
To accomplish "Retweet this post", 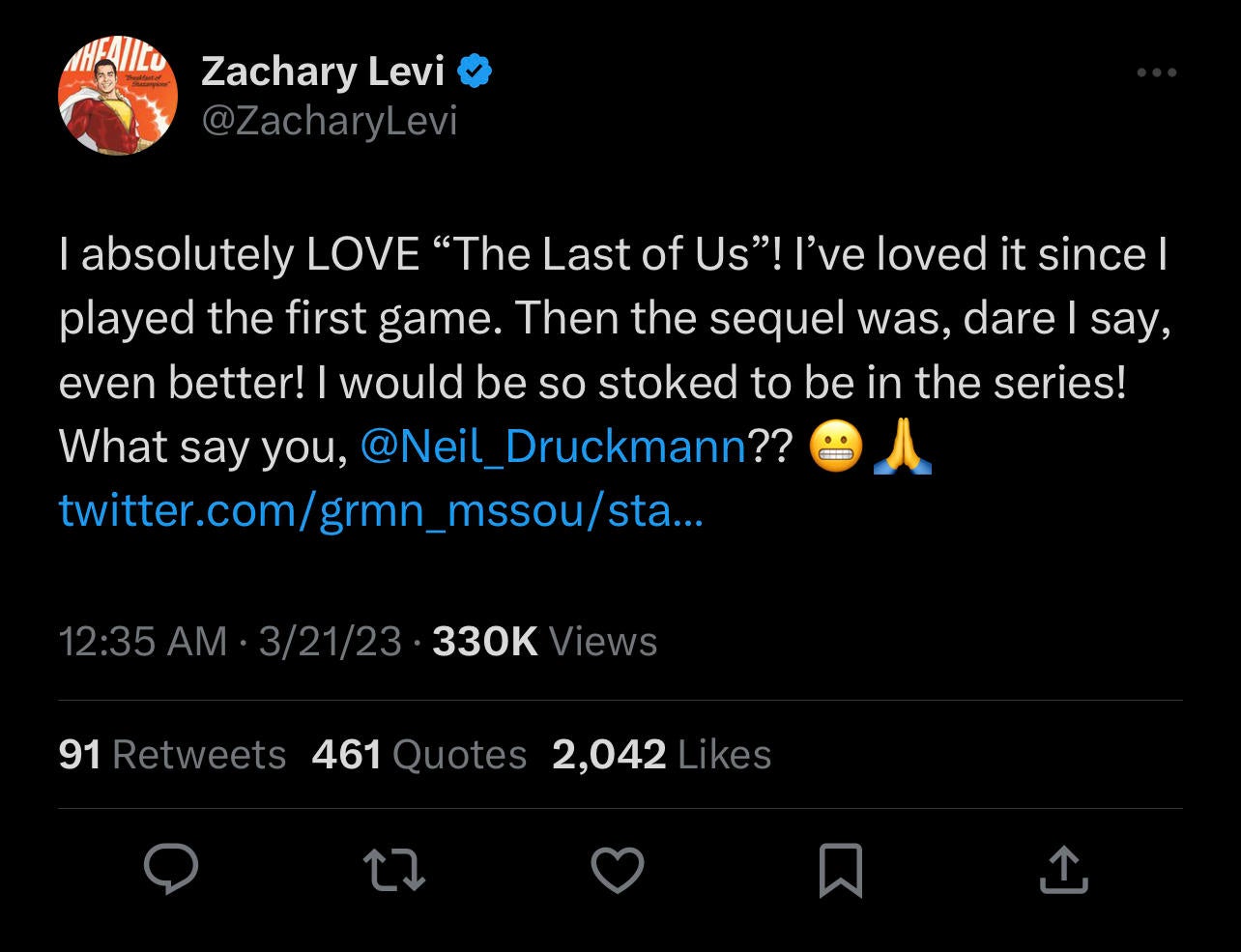I will coord(395,871).
